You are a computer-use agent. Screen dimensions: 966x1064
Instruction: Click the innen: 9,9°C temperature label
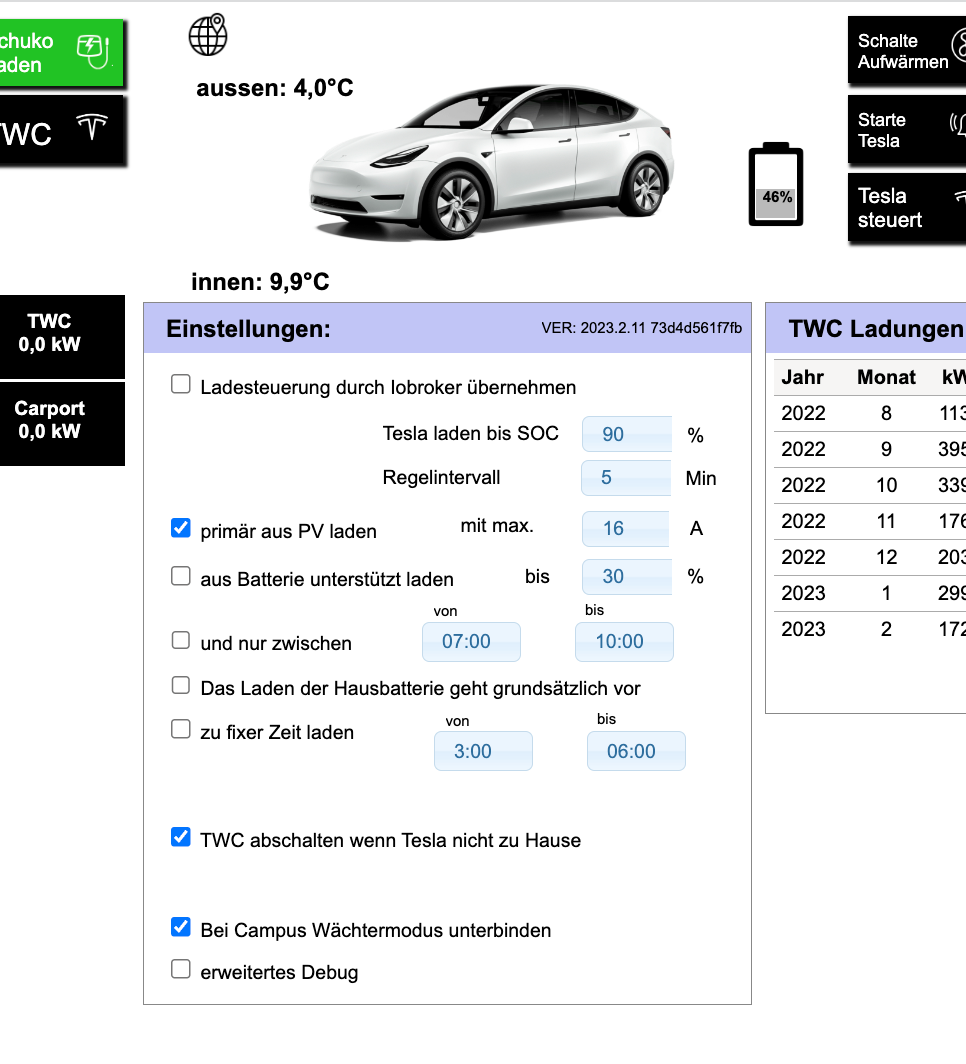click(x=260, y=282)
